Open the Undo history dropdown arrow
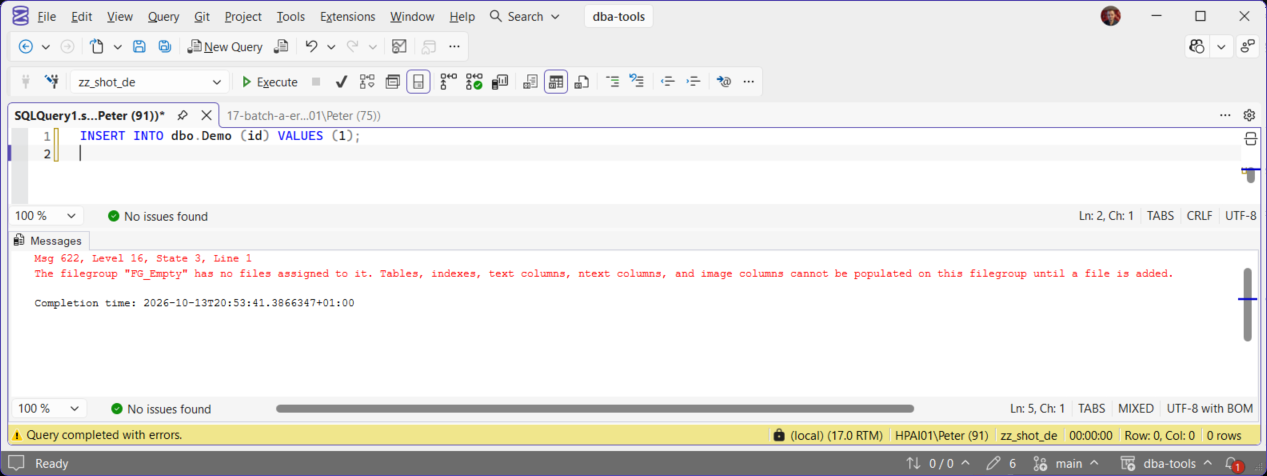1267x476 pixels. coord(330,46)
